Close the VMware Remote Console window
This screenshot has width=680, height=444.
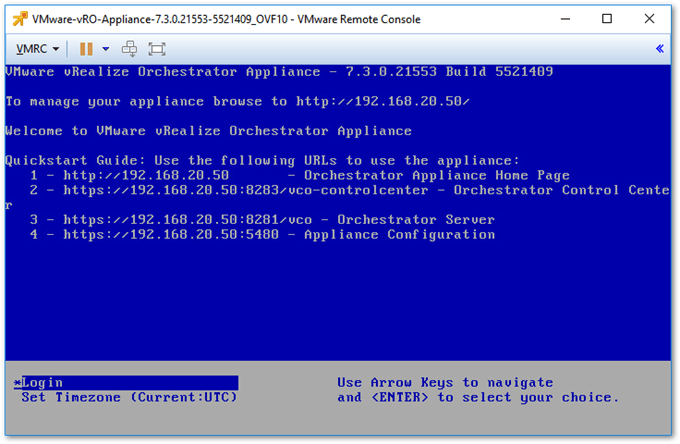click(649, 19)
